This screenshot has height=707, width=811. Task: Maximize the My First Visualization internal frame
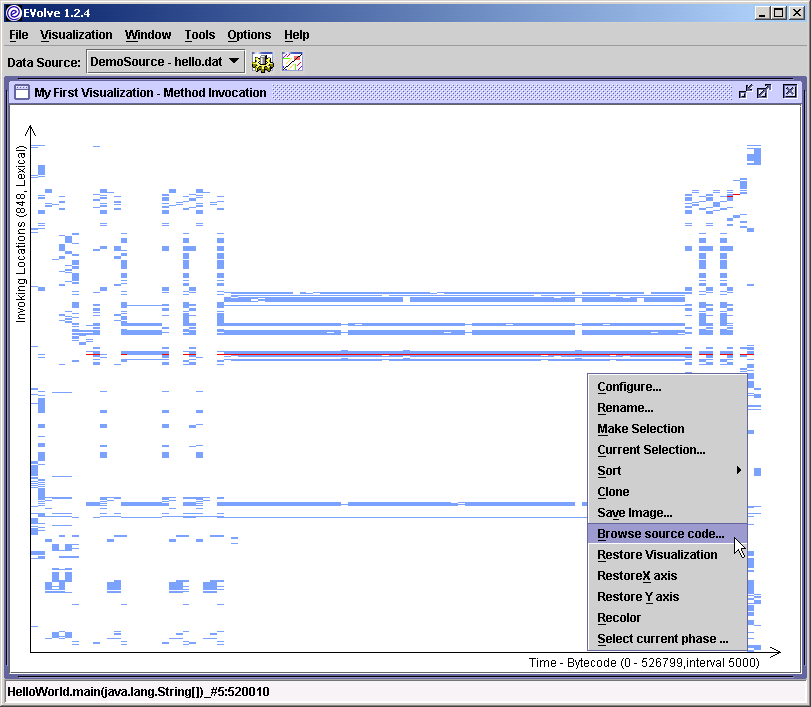764,92
